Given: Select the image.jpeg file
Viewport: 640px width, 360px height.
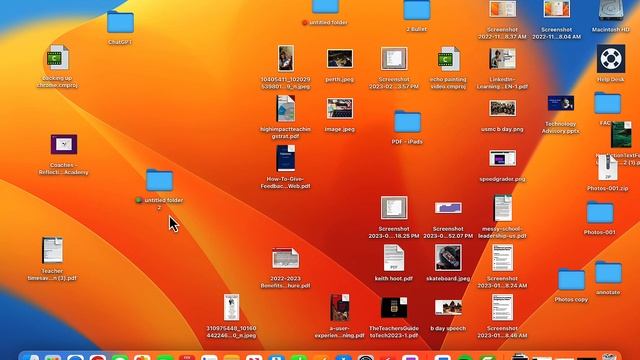Looking at the screenshot, I should (340, 109).
